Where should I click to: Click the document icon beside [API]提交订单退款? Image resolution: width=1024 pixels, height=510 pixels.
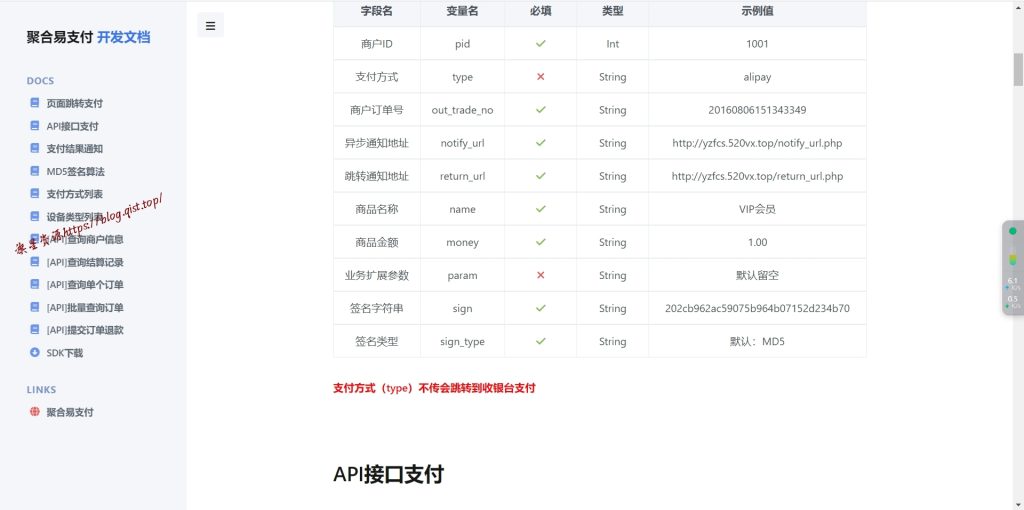35,330
